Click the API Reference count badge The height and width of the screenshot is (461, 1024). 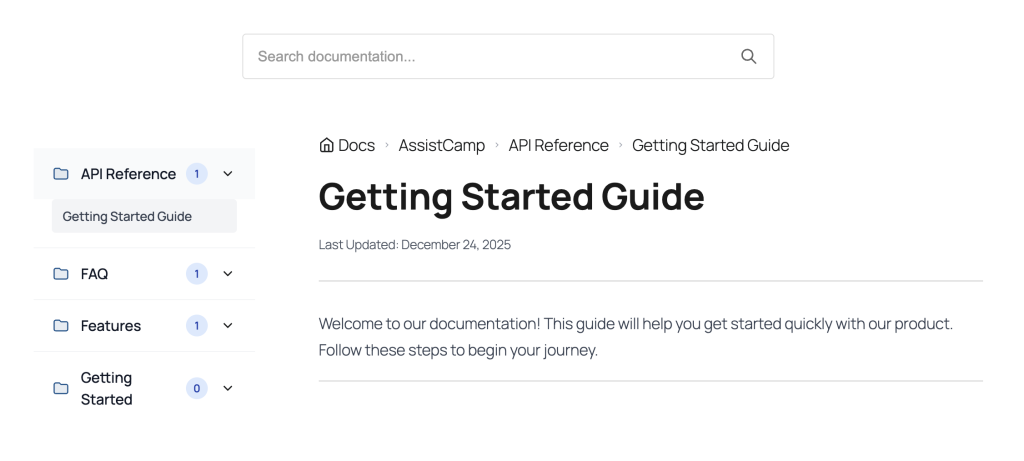(x=197, y=174)
